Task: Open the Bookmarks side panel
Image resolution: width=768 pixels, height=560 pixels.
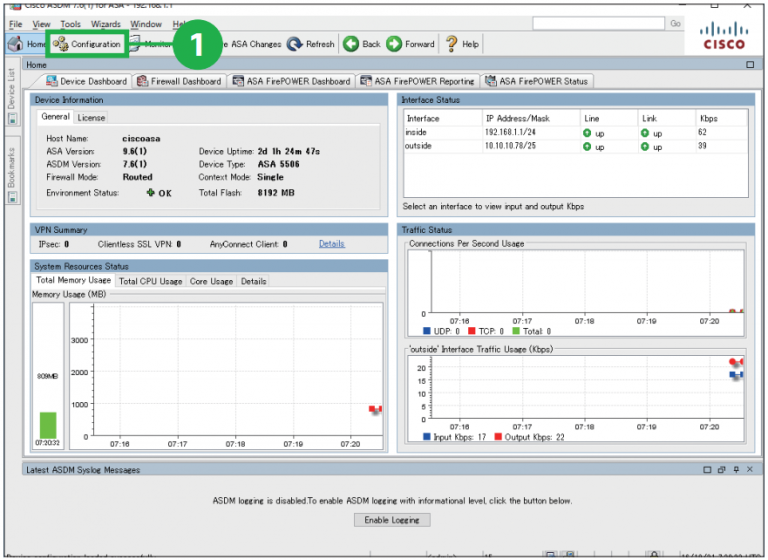Action: 11,168
